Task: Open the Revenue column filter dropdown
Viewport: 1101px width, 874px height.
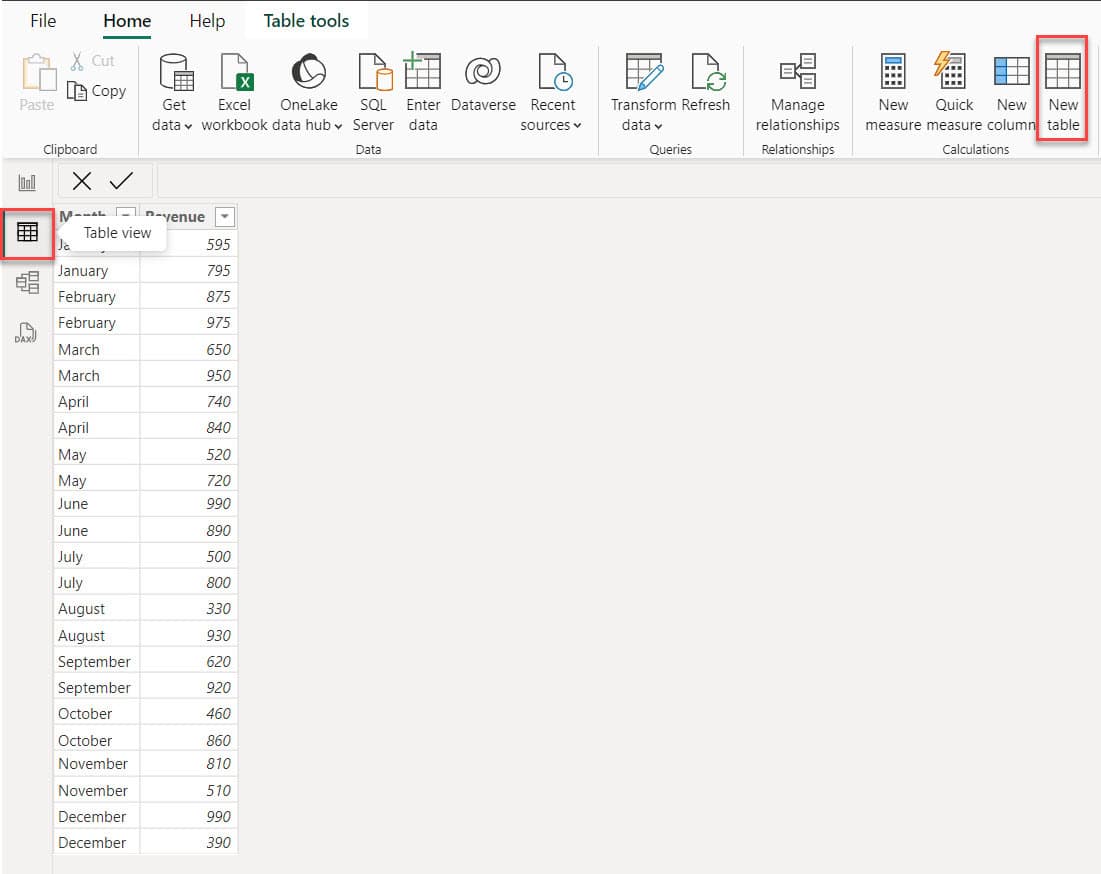Action: coord(225,217)
